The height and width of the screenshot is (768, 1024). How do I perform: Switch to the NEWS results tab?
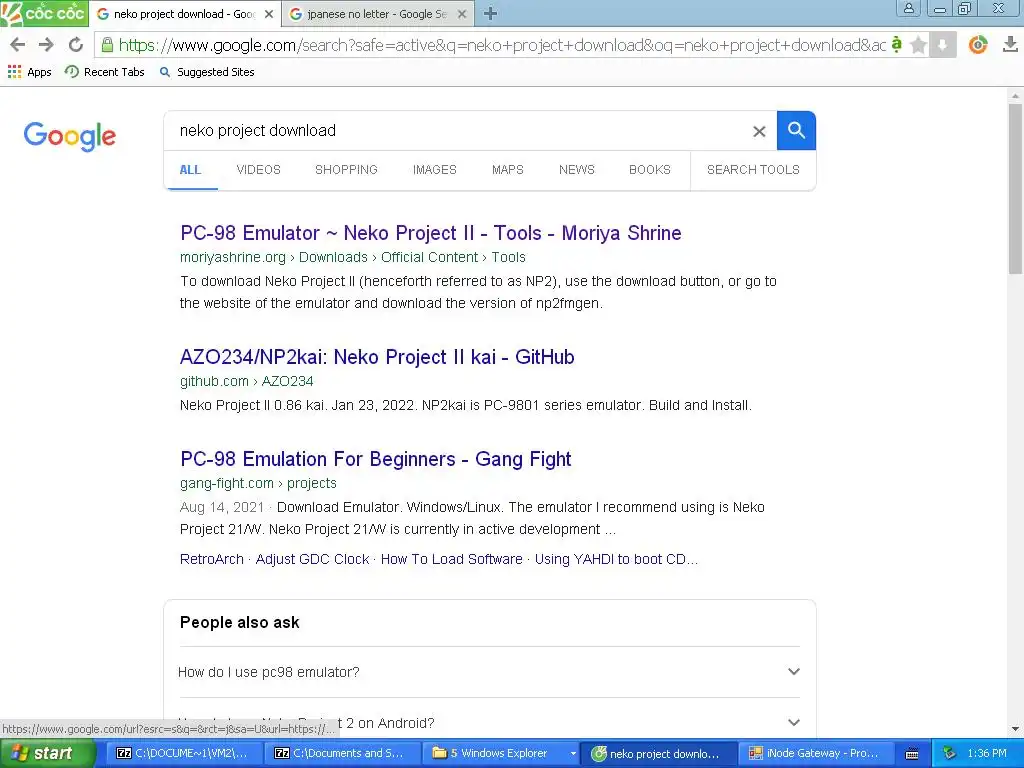click(x=577, y=170)
